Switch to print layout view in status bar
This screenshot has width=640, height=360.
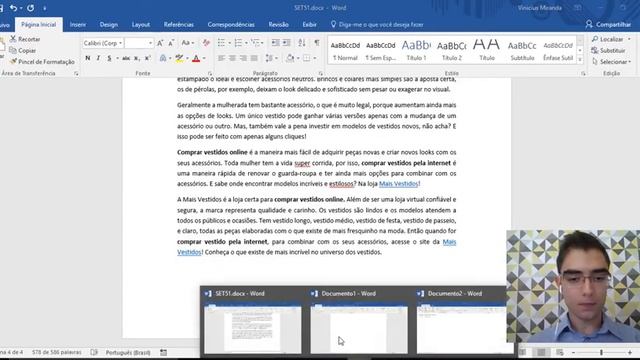click(541, 352)
